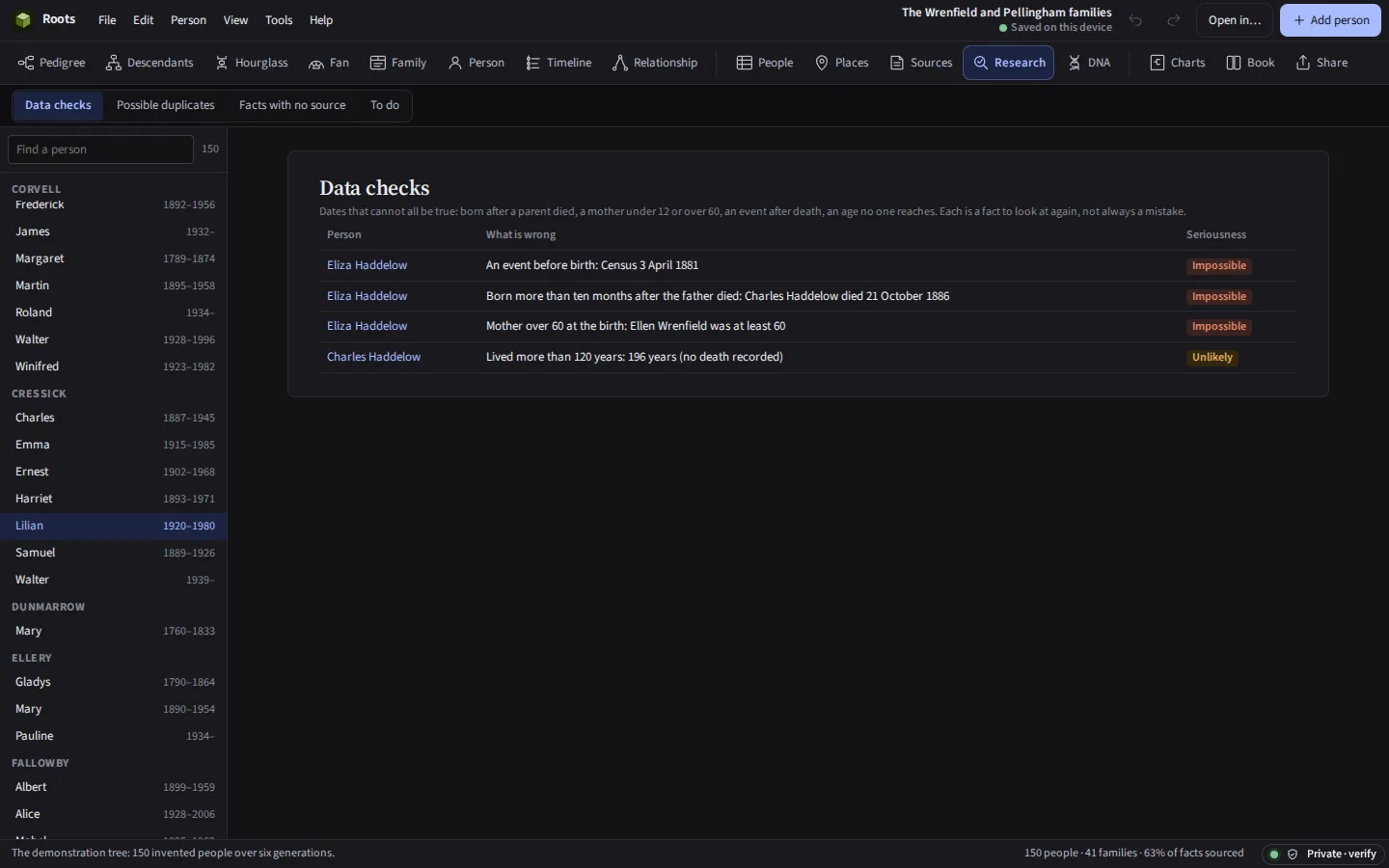1389x868 pixels.
Task: Open the Charts section
Action: (x=1178, y=63)
